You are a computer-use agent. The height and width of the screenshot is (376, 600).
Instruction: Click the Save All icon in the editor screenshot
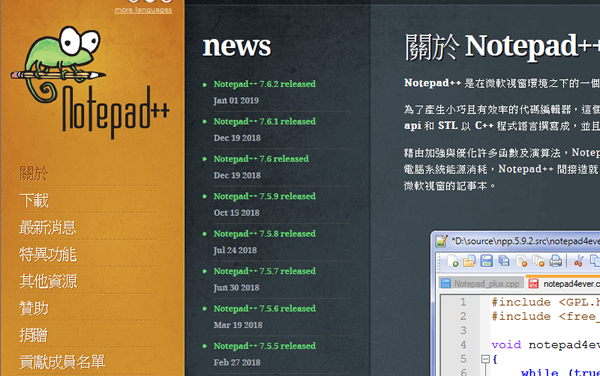504,261
